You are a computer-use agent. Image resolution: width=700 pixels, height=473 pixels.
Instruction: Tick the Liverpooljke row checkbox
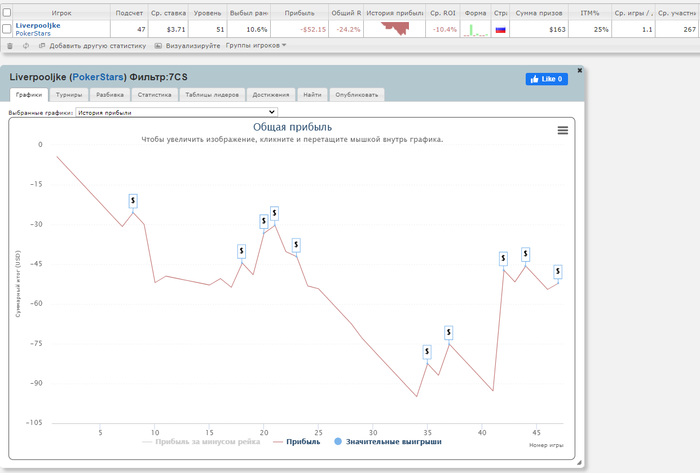[x=7, y=29]
